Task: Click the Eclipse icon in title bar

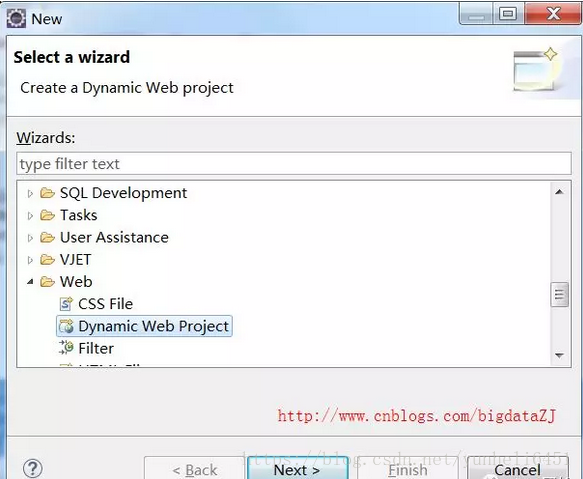Action: coord(16,18)
